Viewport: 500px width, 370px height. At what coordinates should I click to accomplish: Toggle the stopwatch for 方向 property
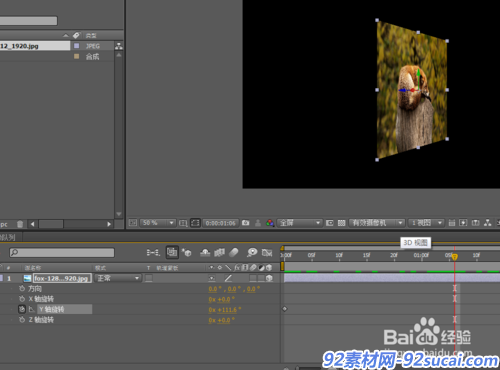(22, 288)
